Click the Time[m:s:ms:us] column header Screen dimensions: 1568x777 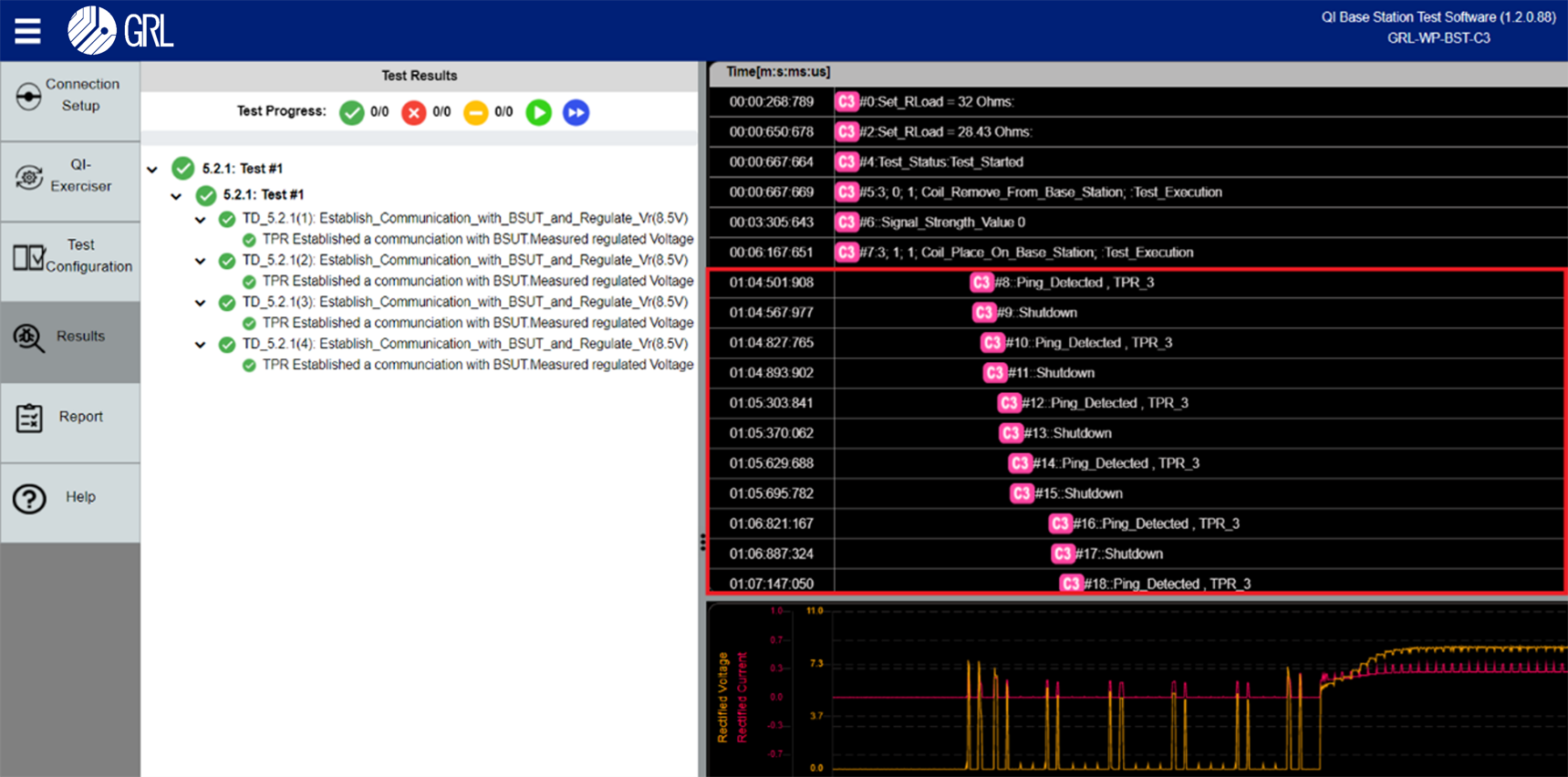[x=778, y=72]
